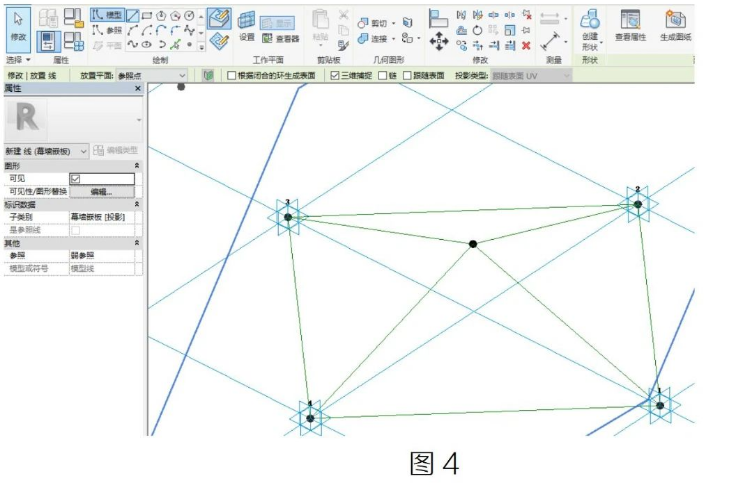Open Family Types icon with grid
Screen dimensions: 732x483
click(x=74, y=41)
